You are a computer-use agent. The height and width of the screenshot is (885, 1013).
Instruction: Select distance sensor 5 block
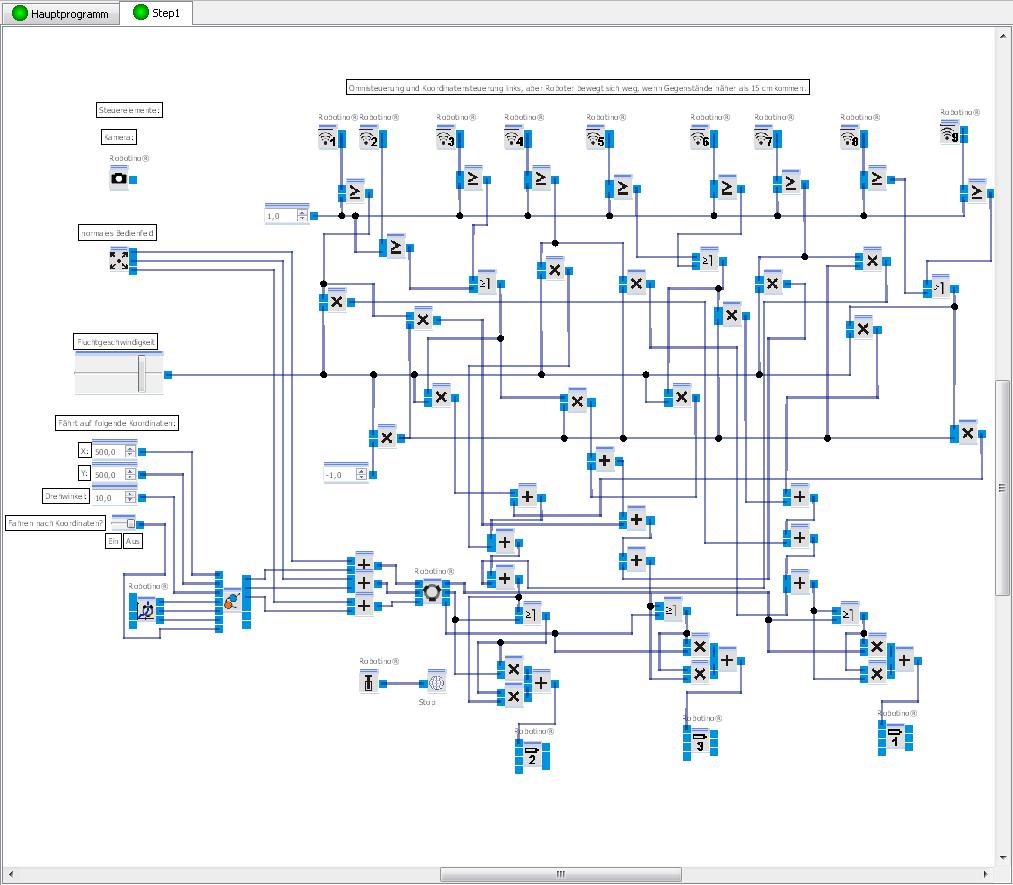596,141
